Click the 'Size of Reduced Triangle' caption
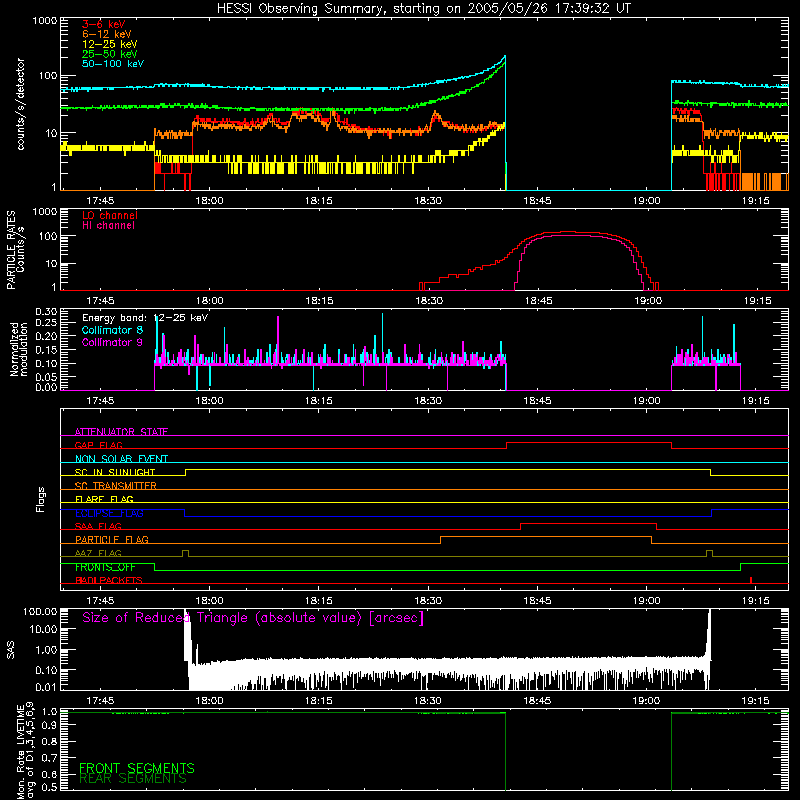Screen dimensions: 800x800 (253, 618)
